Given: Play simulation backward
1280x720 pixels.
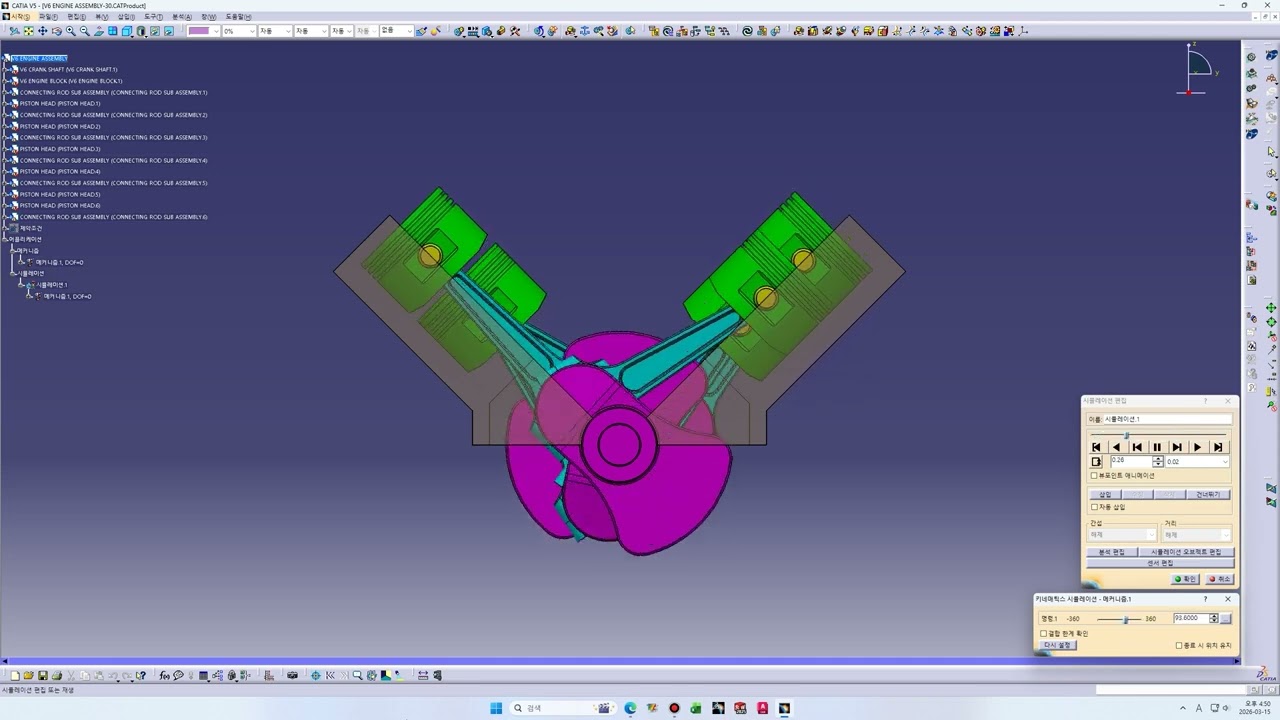Looking at the screenshot, I should [1116, 447].
